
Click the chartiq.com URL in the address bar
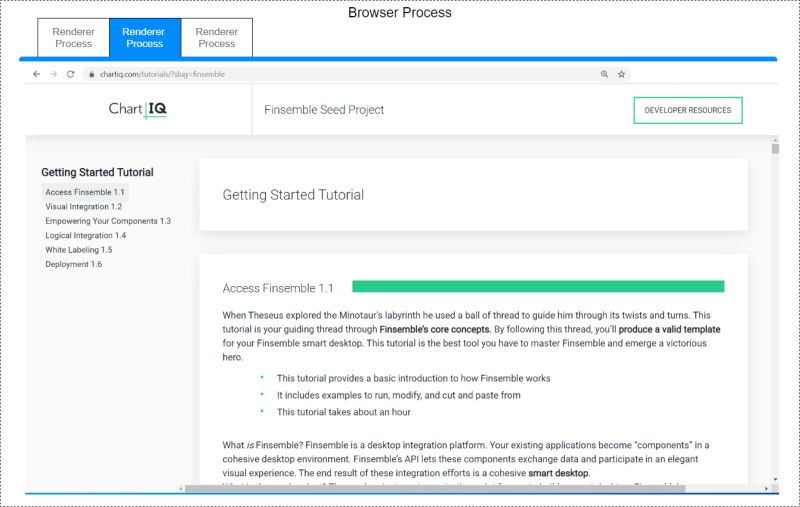[x=162, y=74]
